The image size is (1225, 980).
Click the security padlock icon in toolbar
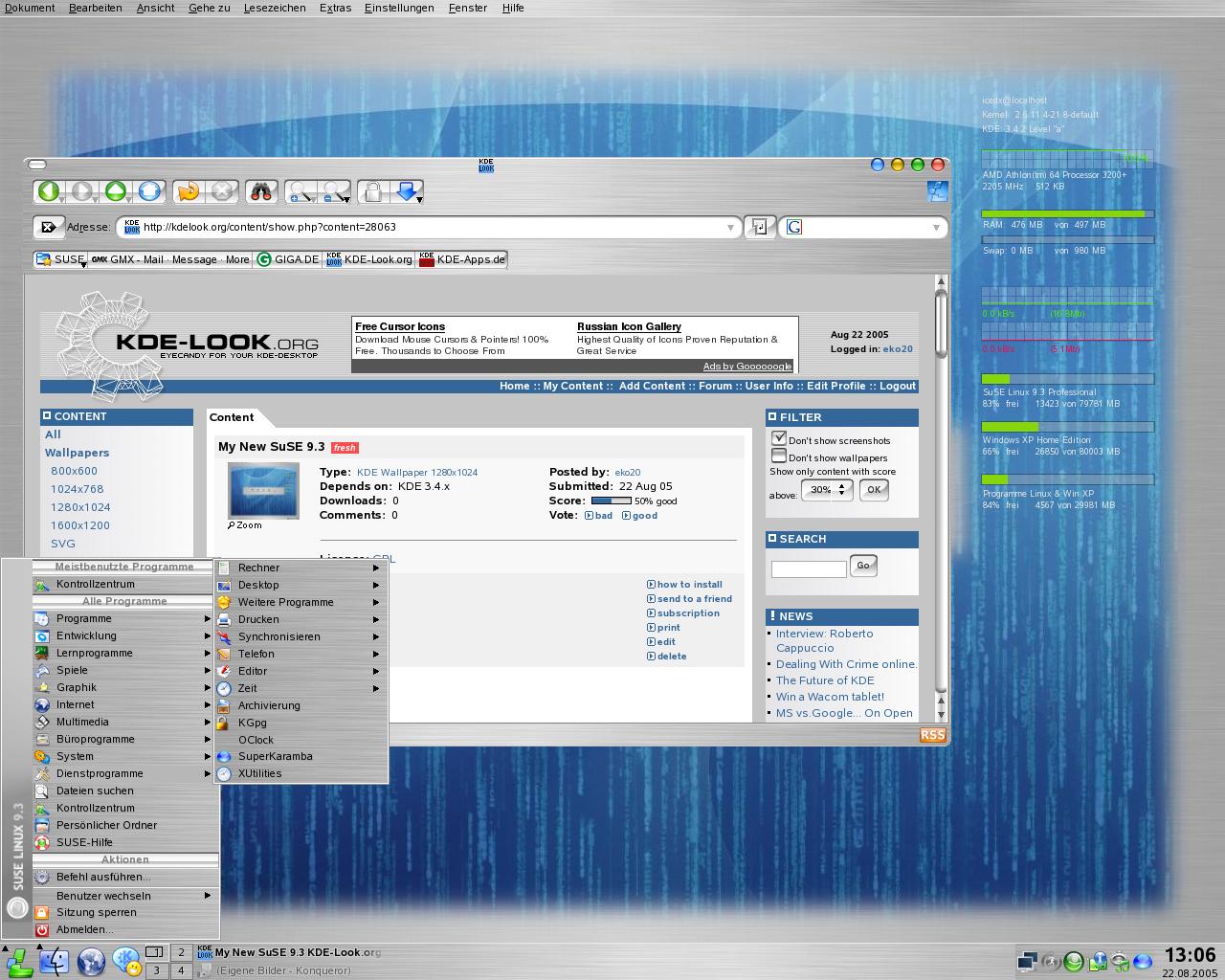(373, 191)
